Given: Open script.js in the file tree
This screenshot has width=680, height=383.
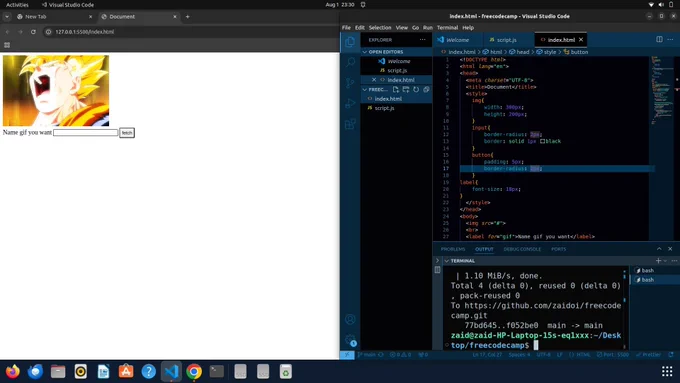Looking at the screenshot, I should click(384, 108).
